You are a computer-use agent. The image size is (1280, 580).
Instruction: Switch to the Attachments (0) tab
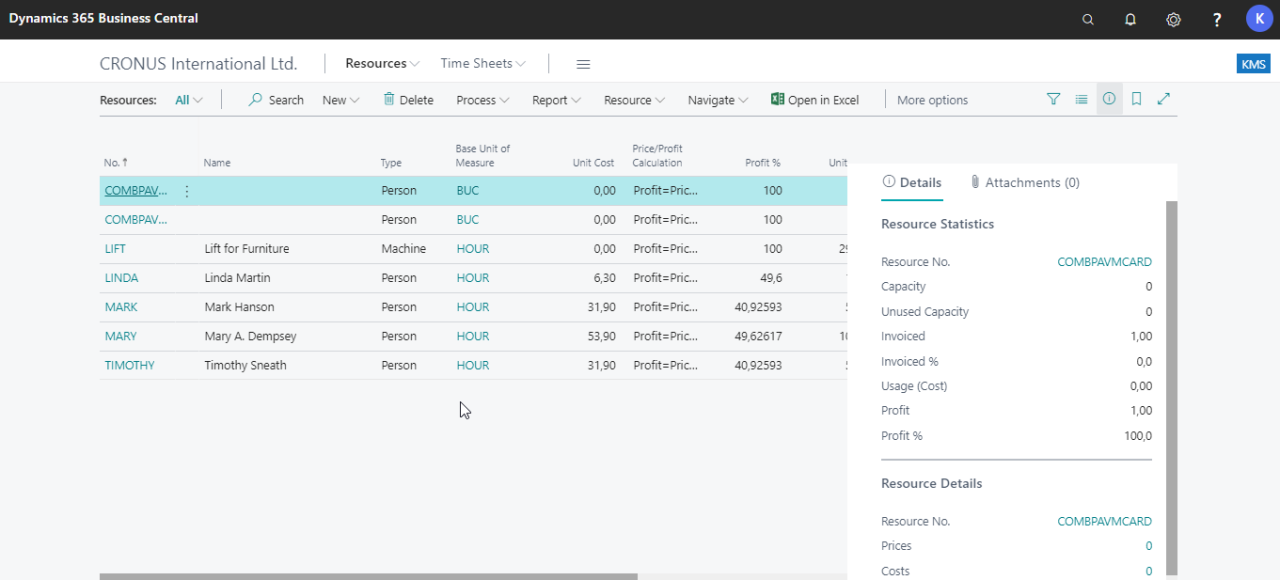click(1025, 183)
